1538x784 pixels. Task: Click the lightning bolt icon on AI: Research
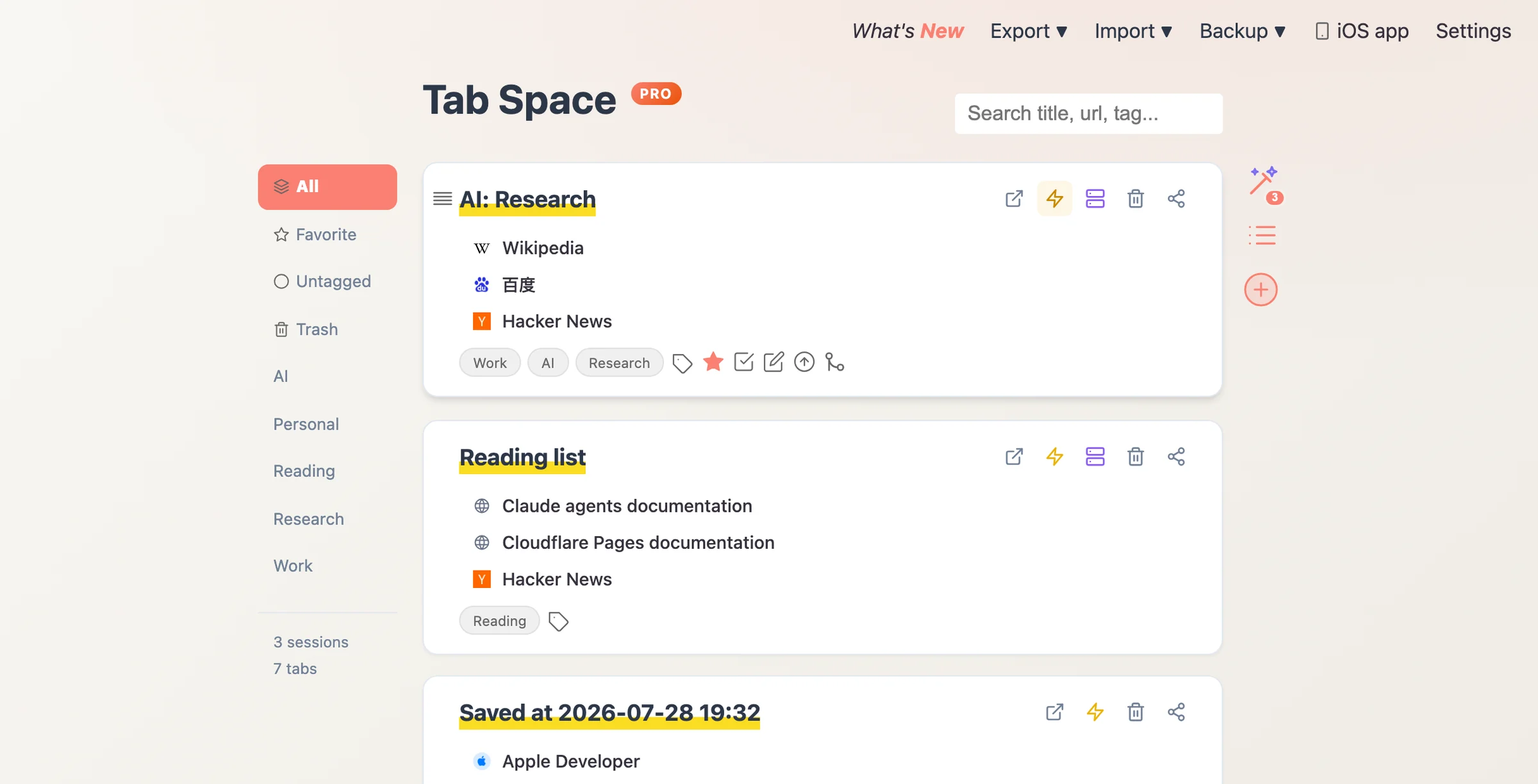pyautogui.click(x=1055, y=199)
